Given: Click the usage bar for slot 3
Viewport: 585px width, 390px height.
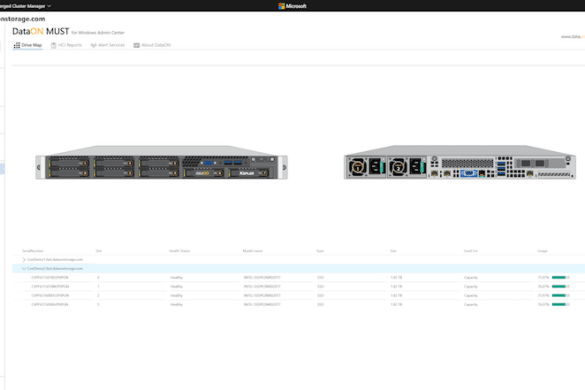Looking at the screenshot, I should [561, 305].
